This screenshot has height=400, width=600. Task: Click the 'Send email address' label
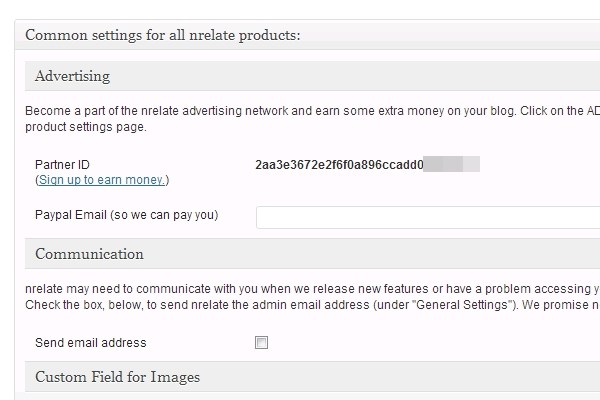tap(91, 343)
